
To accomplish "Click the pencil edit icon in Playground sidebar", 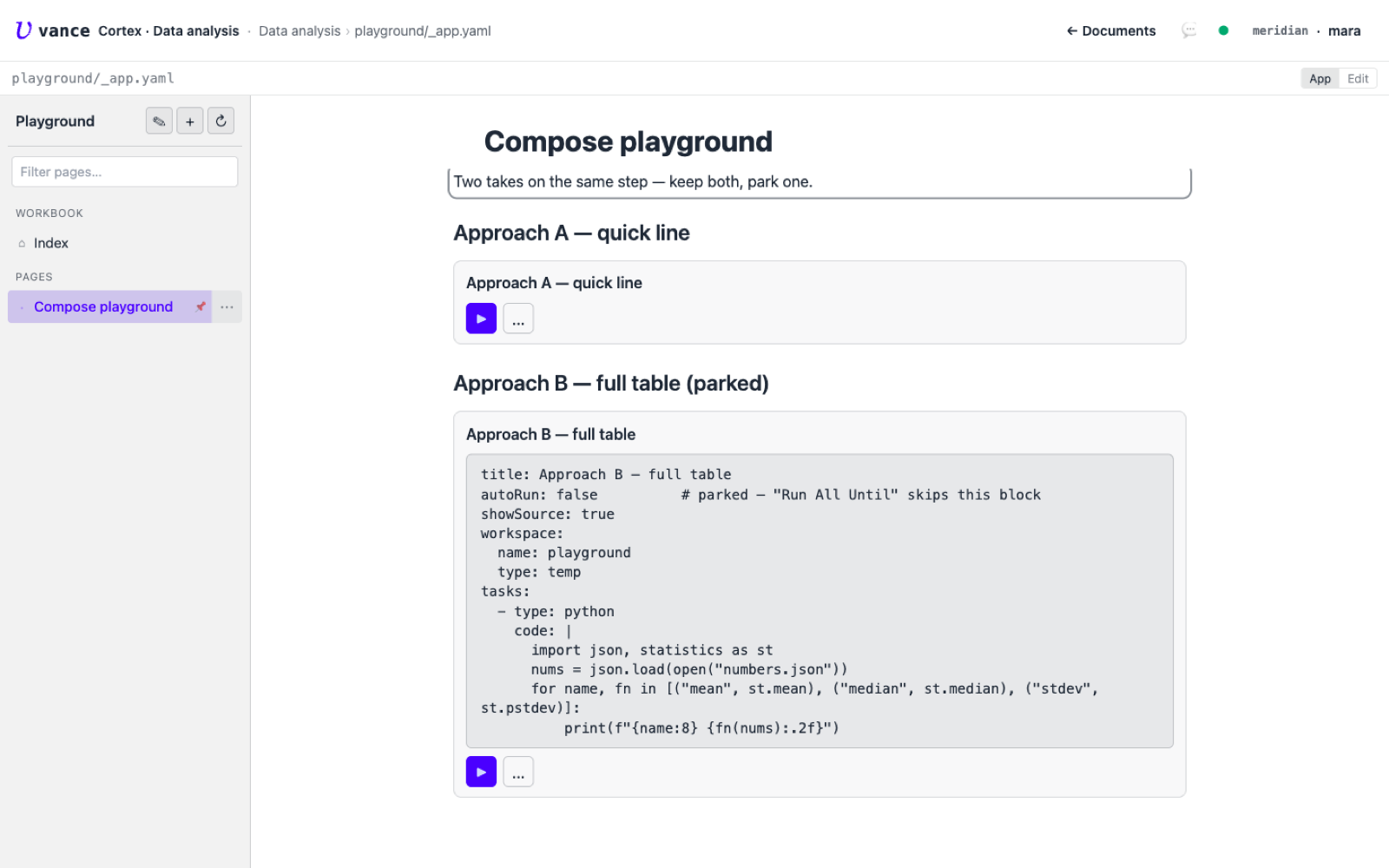I will pyautogui.click(x=159, y=121).
